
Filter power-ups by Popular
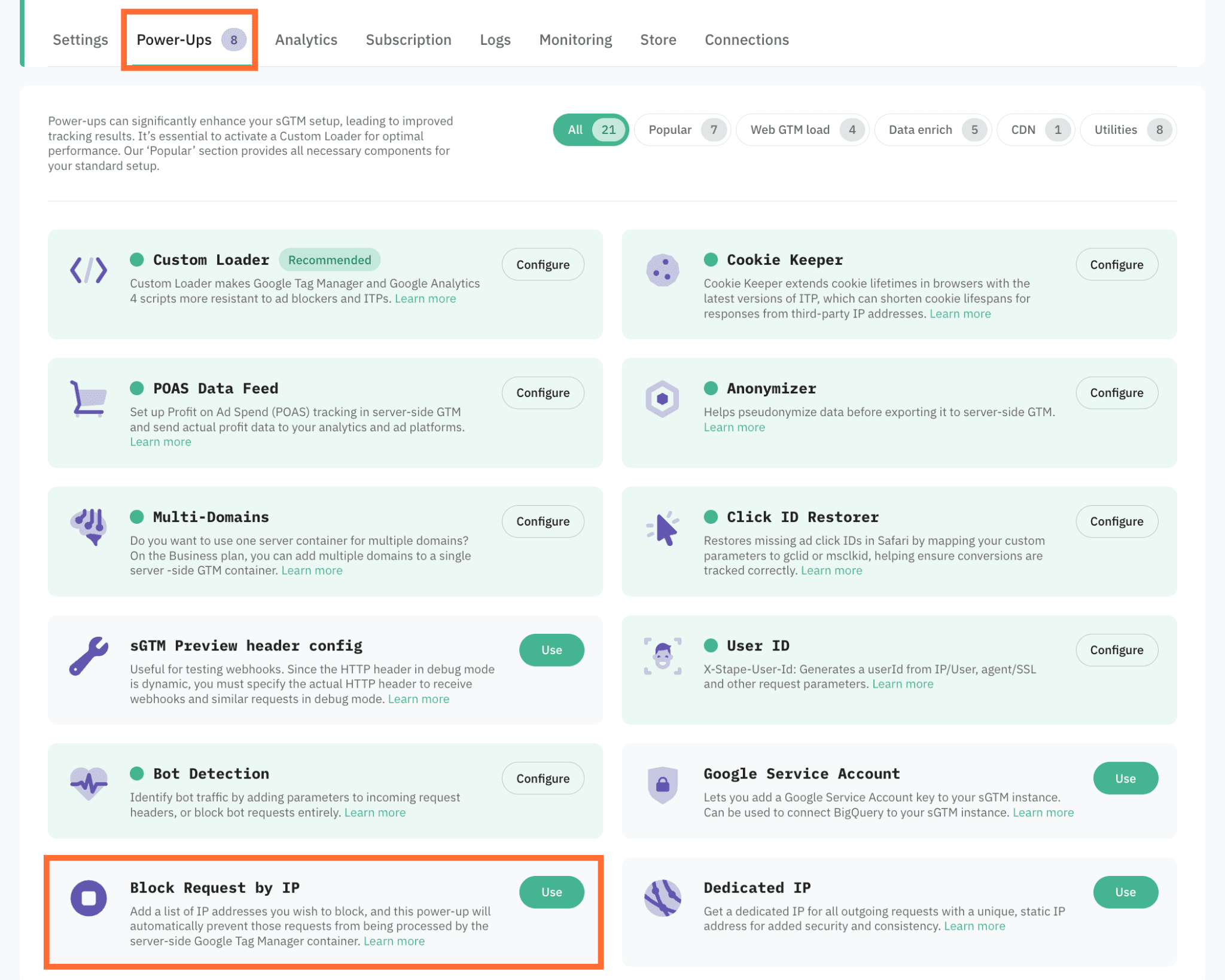682,130
